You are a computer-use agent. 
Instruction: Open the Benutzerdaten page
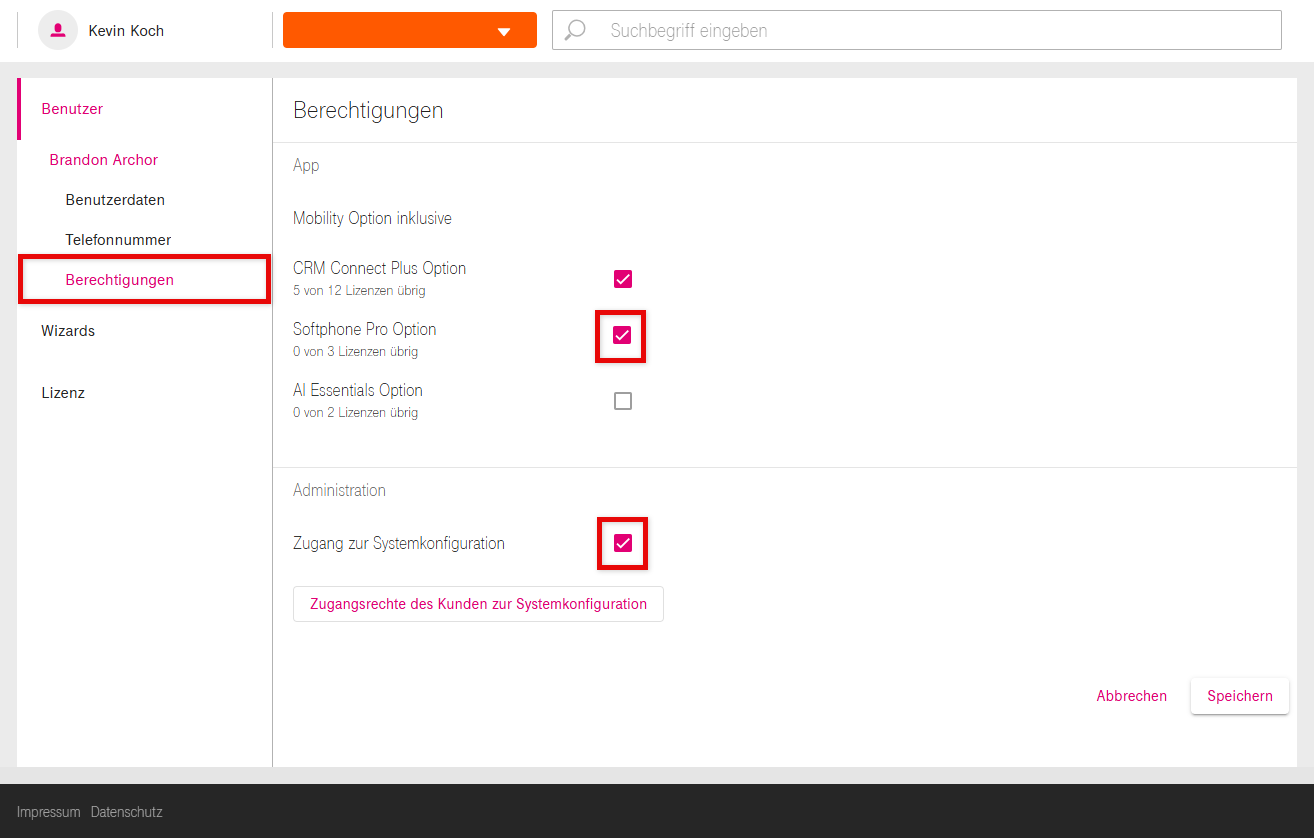(115, 200)
